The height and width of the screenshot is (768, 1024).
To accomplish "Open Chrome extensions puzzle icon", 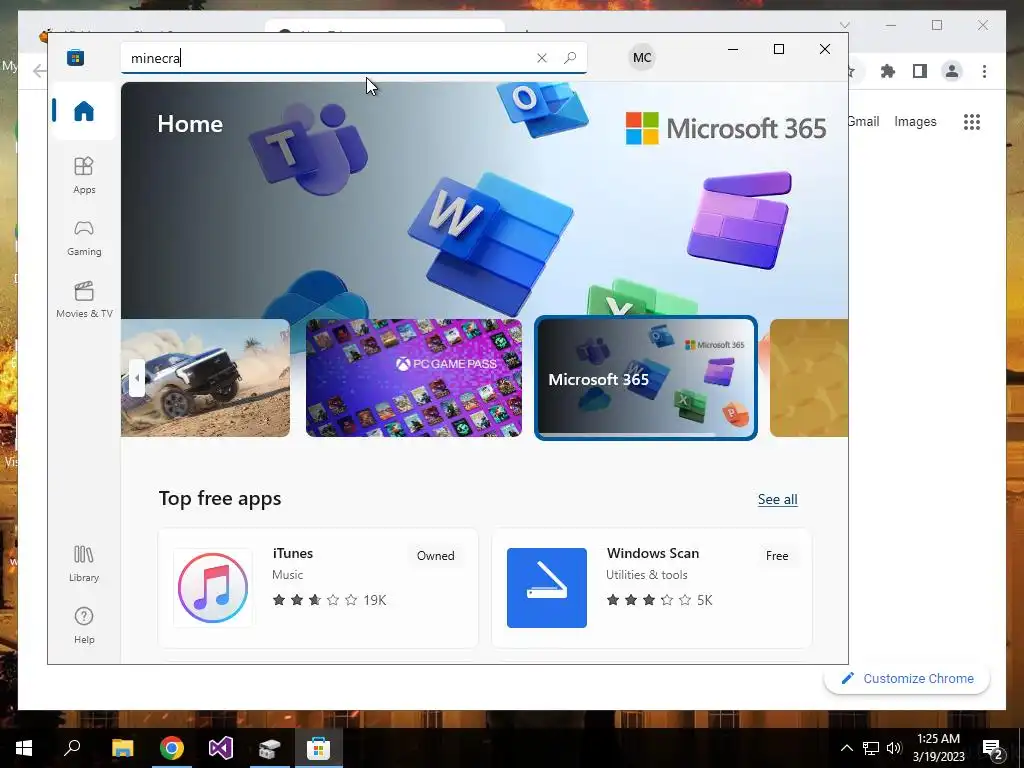I will [x=888, y=71].
